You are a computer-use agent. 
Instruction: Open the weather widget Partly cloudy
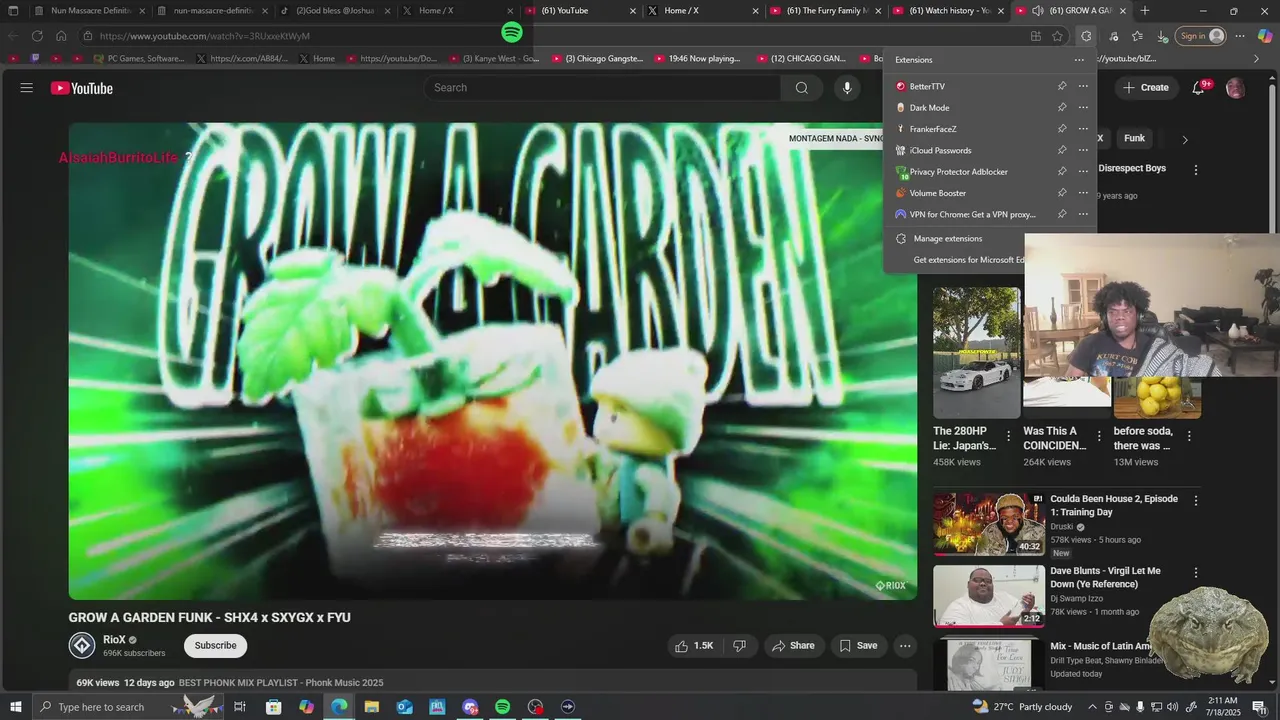(x=1022, y=707)
